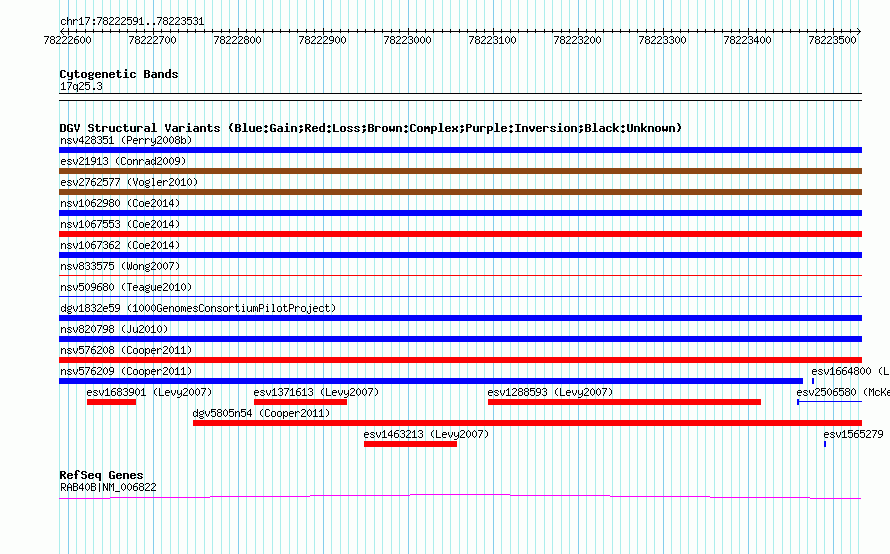Select the nsv820798 (Ju2010) blue bar

coord(460,339)
